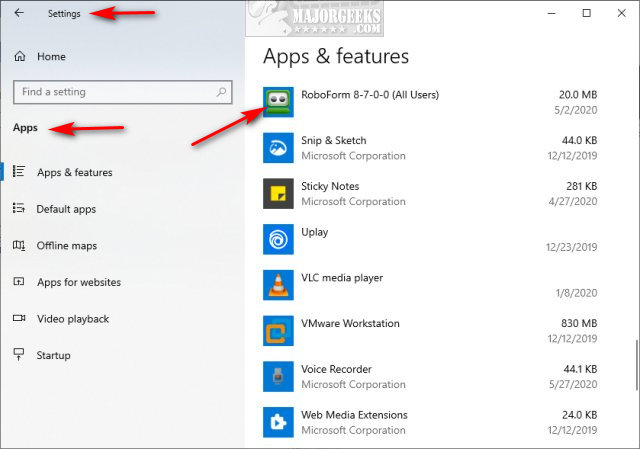Select the Sticky Notes entry name
Viewport: 640px width, 449px height.
330,186
